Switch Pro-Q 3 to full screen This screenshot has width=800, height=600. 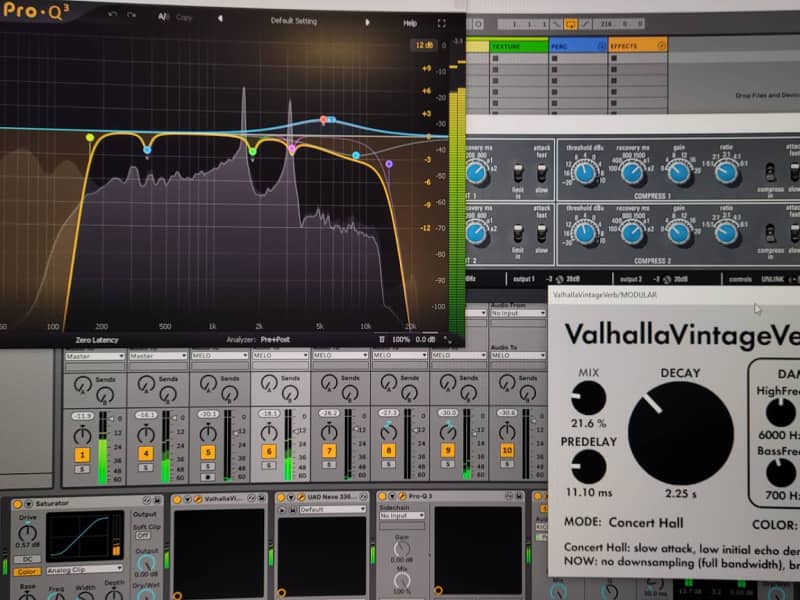pos(441,23)
